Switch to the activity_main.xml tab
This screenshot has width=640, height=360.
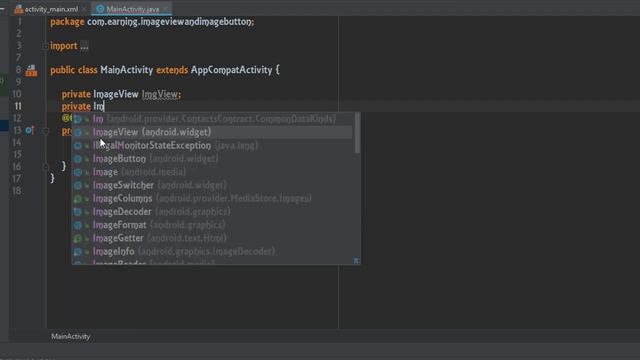[x=51, y=9]
